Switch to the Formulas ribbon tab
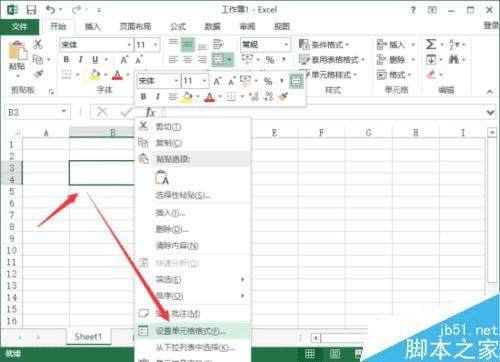500x362 pixels. coord(178,27)
